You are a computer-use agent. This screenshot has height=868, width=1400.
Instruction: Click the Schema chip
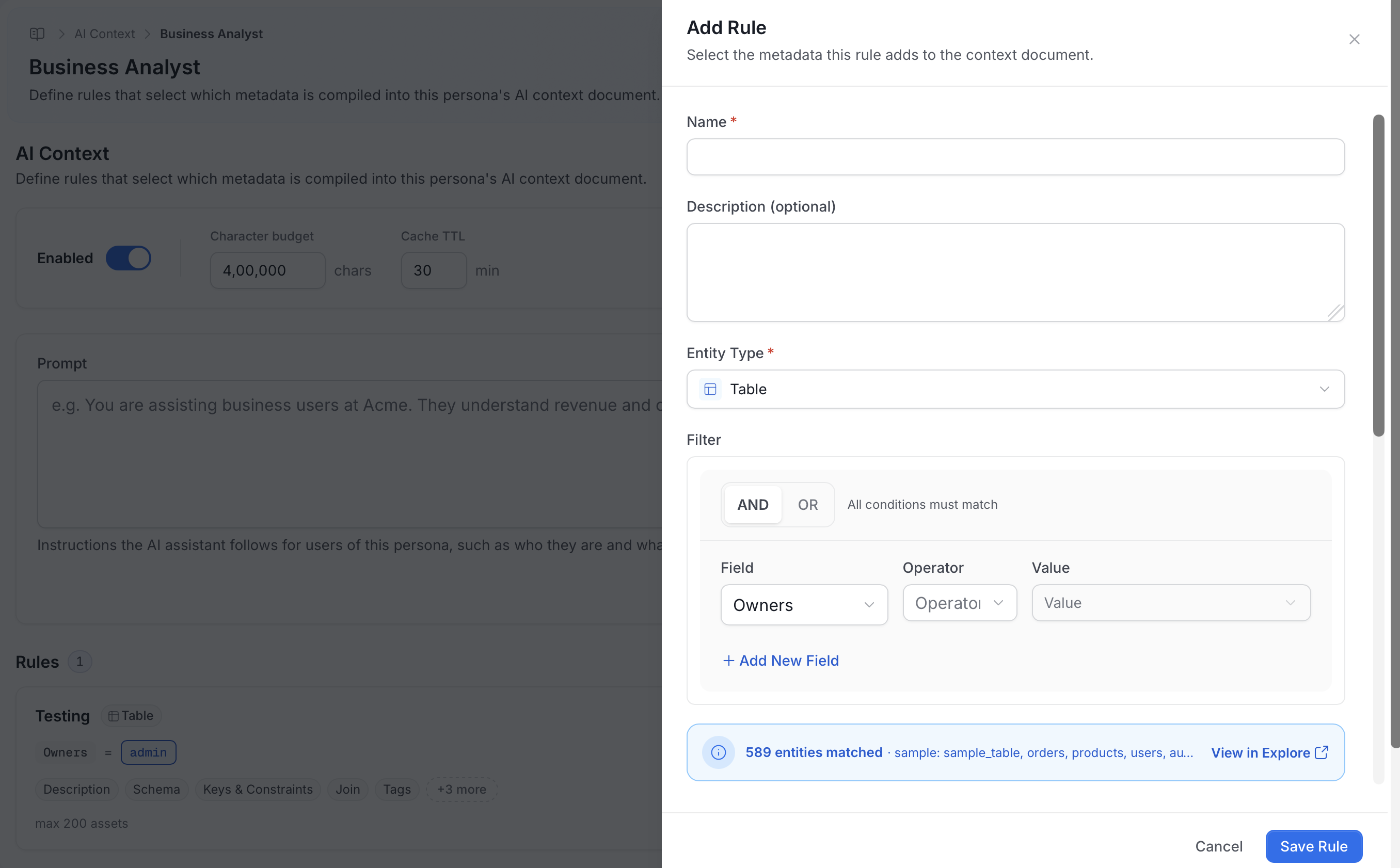tap(156, 790)
